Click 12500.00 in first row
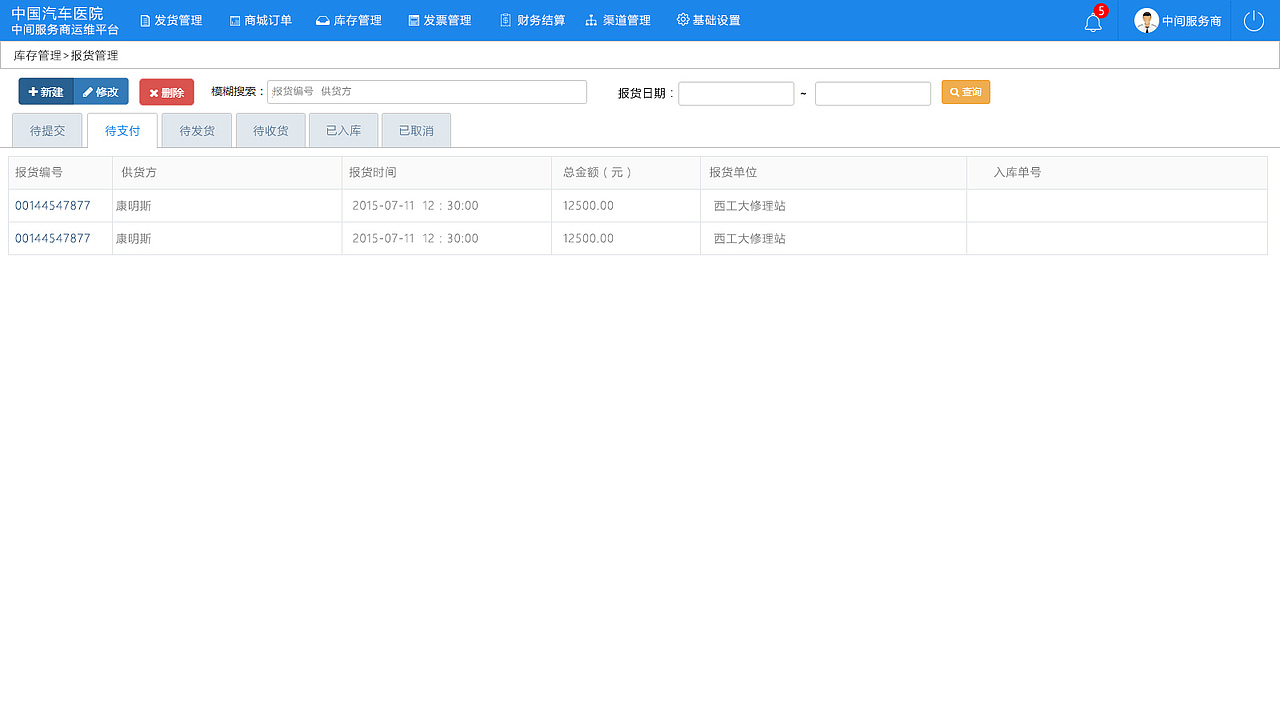The height and width of the screenshot is (720, 1280). pyautogui.click(x=588, y=206)
